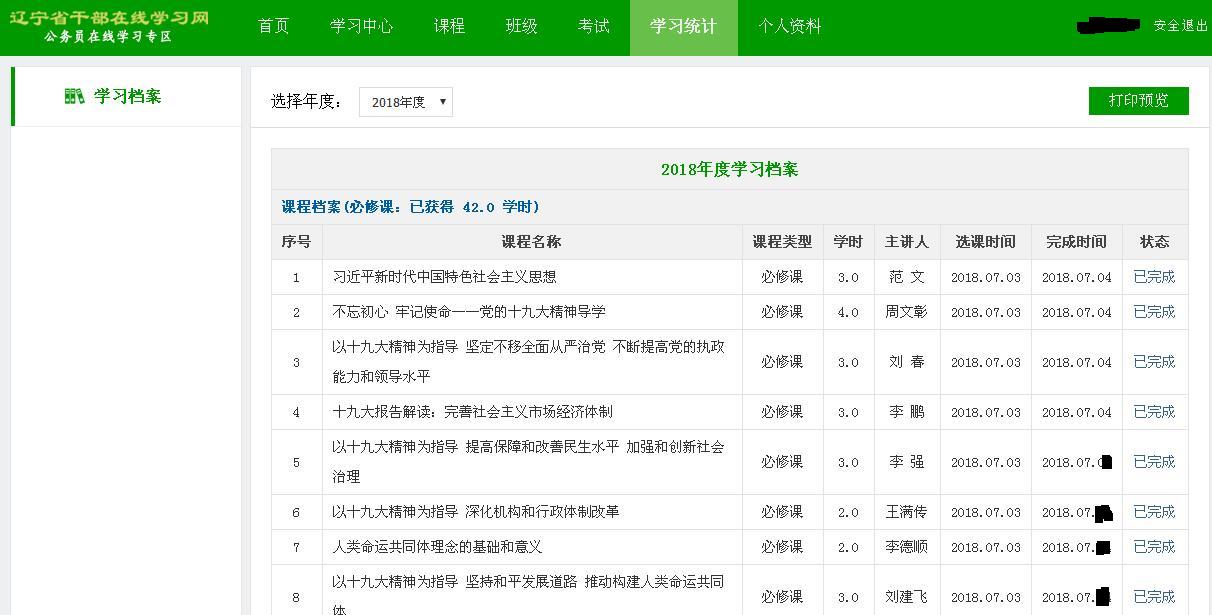Click 已完成 link for 王满传's course
The image size is (1212, 615).
(x=1154, y=512)
